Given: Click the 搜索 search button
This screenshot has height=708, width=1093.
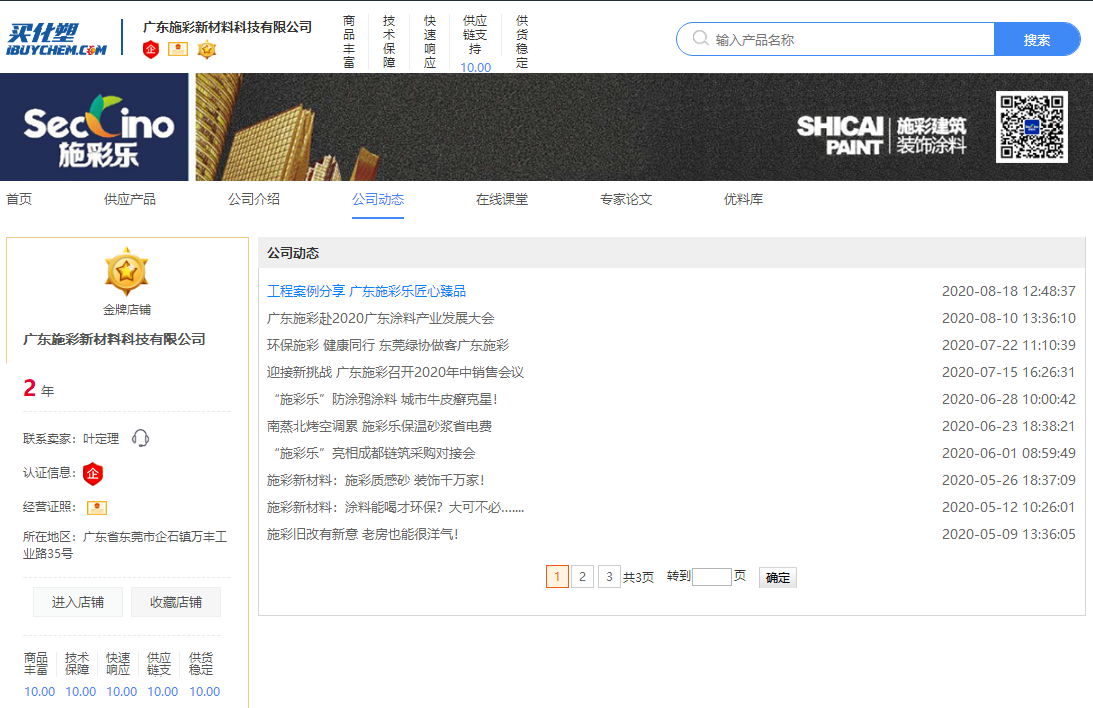Looking at the screenshot, I should 1037,40.
